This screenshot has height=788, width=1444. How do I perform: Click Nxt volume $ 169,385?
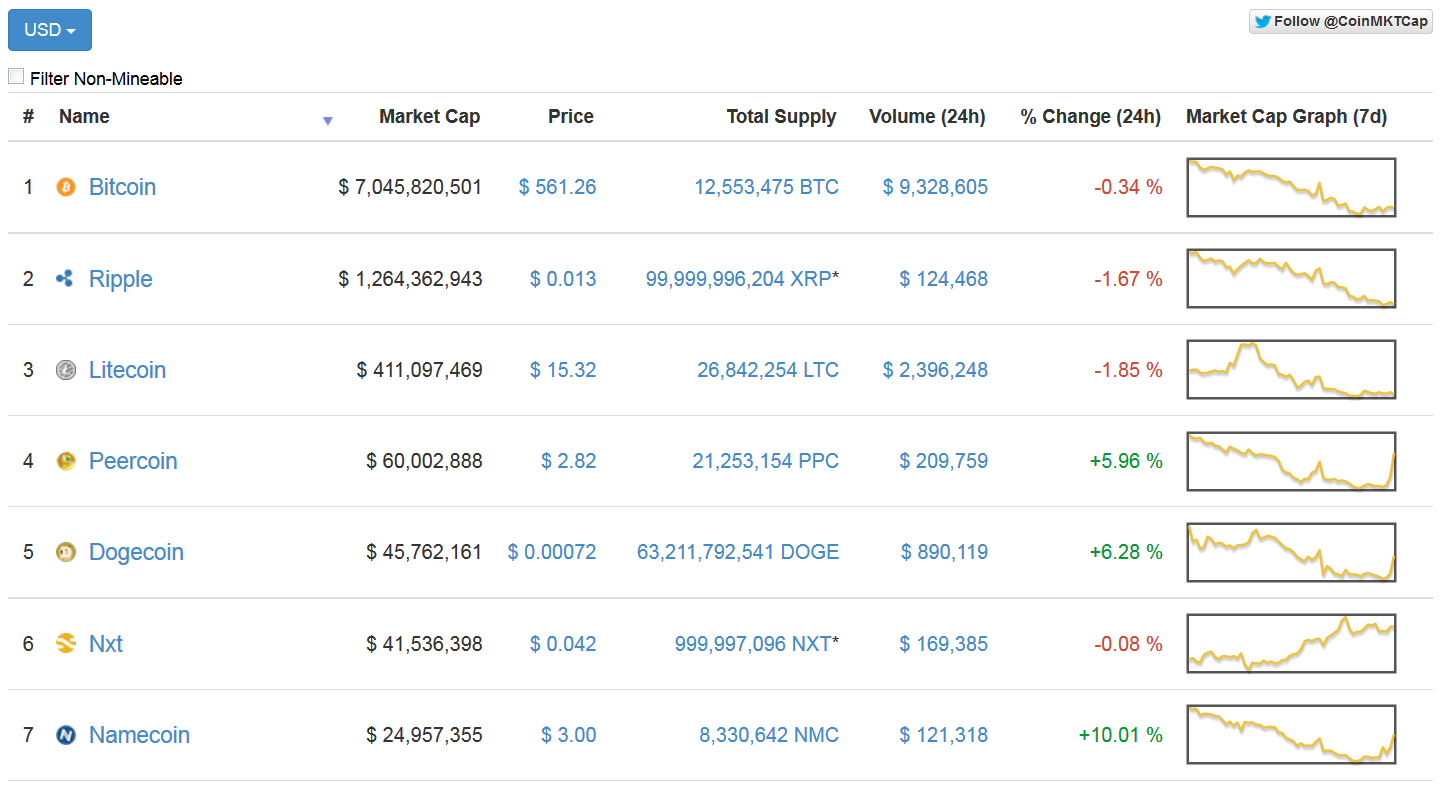click(x=943, y=643)
